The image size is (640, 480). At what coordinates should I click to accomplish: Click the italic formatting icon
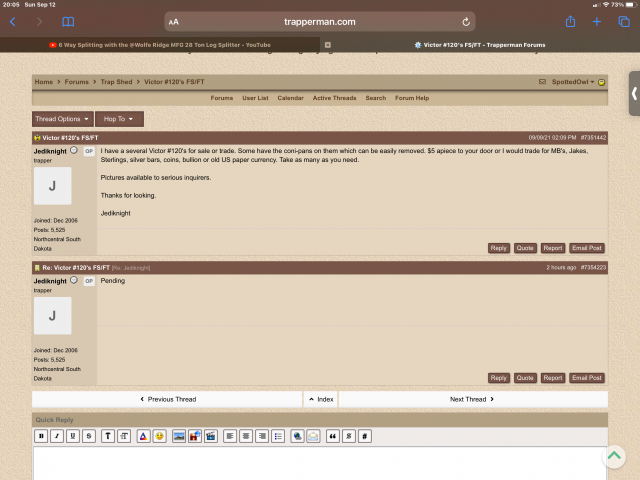pyautogui.click(x=57, y=436)
